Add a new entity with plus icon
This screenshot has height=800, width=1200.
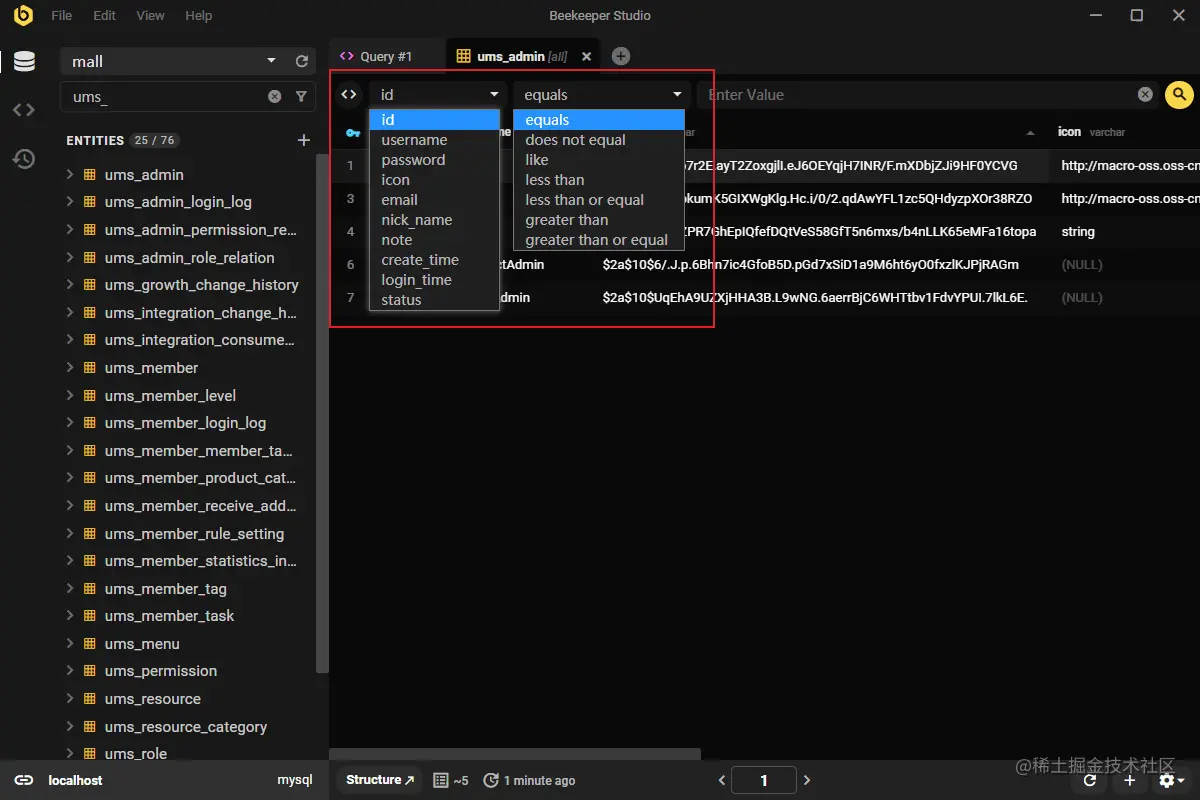(304, 140)
